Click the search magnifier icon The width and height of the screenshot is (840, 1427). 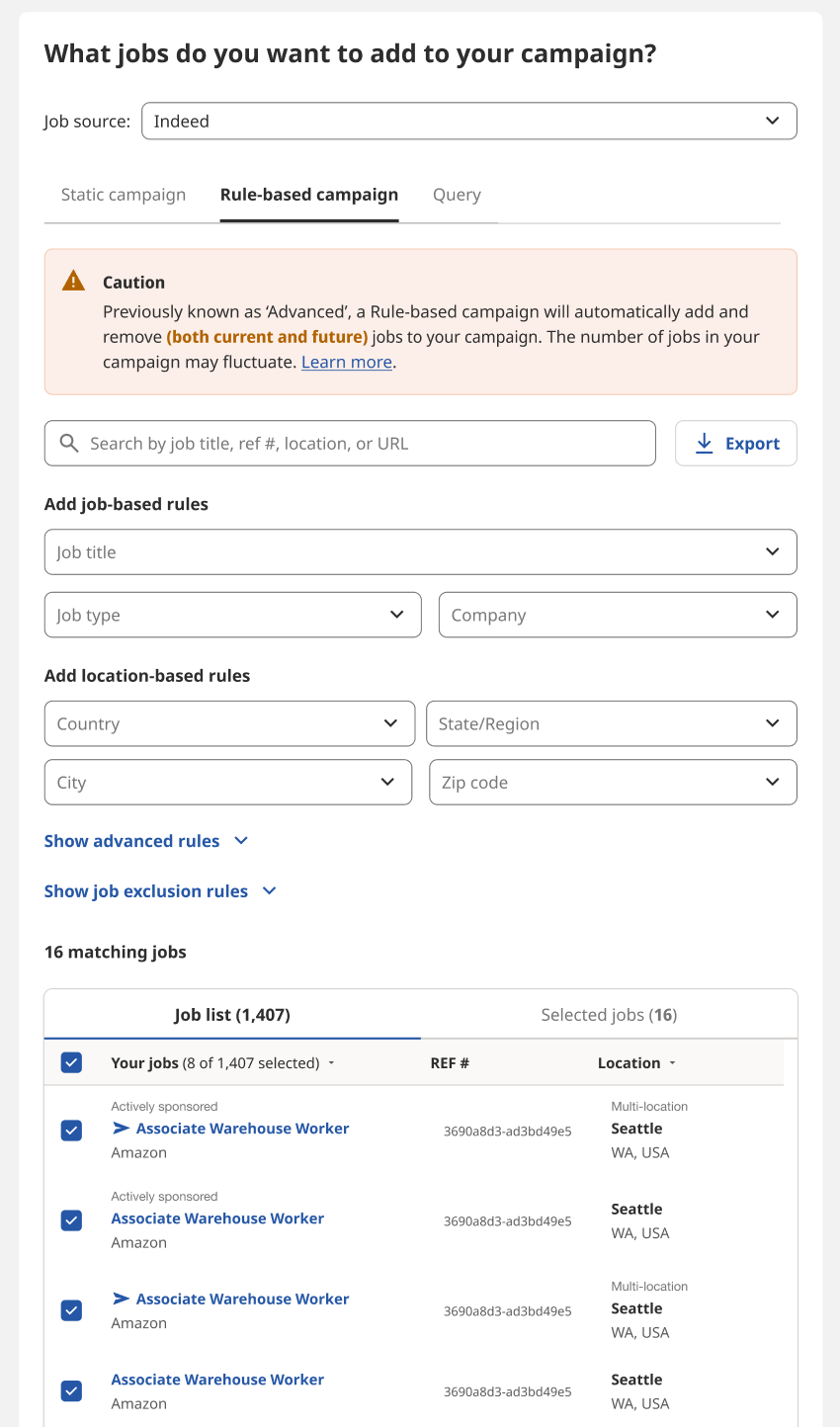pyautogui.click(x=69, y=444)
